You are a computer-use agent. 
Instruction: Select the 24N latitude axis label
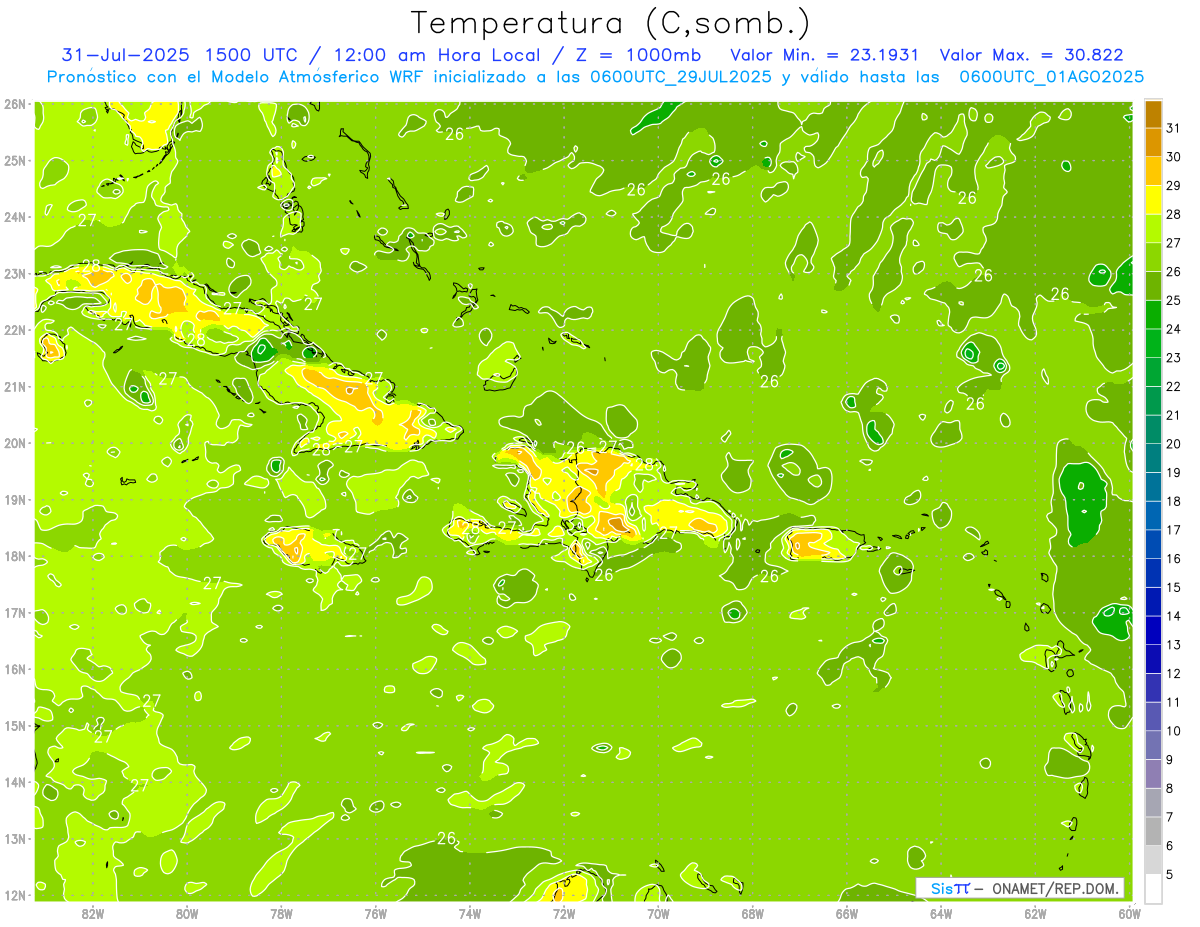(15, 217)
